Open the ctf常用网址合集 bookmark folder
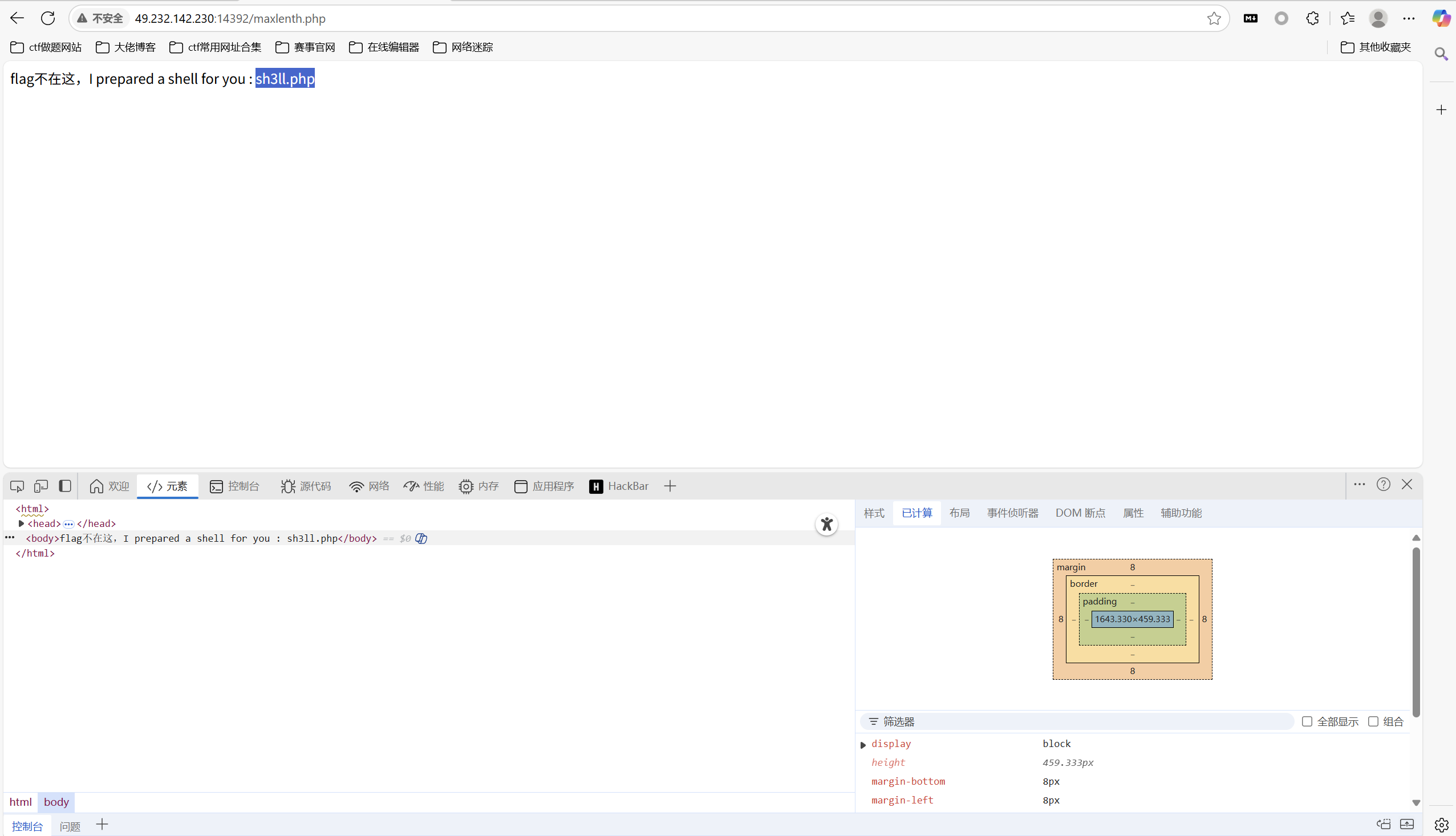This screenshot has height=836, width=1456. coord(216,47)
